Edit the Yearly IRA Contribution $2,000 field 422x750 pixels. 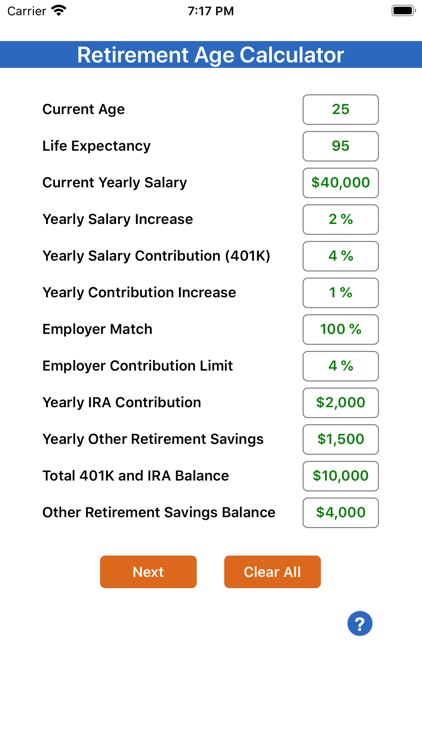pos(341,403)
